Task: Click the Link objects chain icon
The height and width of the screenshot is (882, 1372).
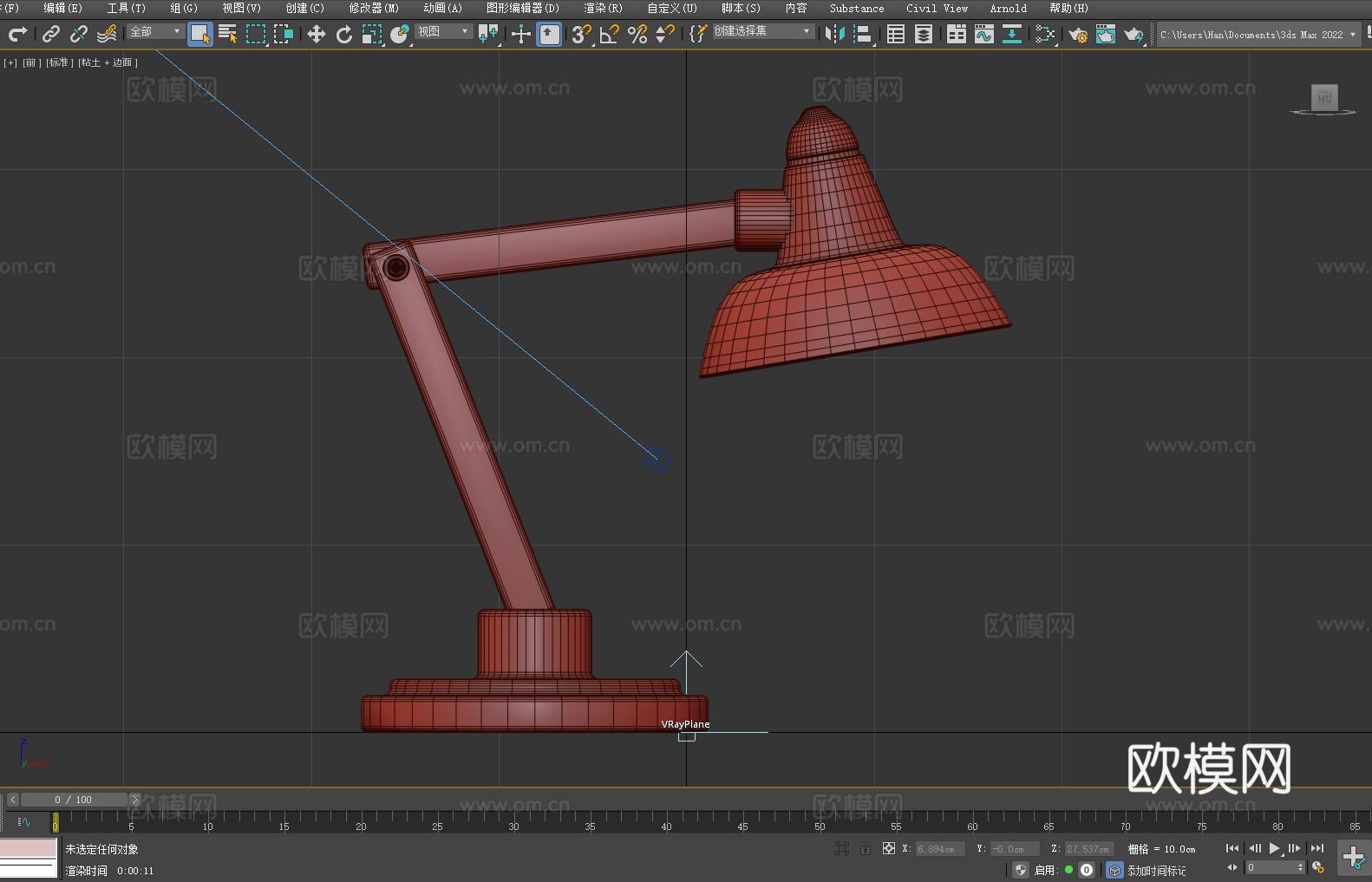Action: 51,35
